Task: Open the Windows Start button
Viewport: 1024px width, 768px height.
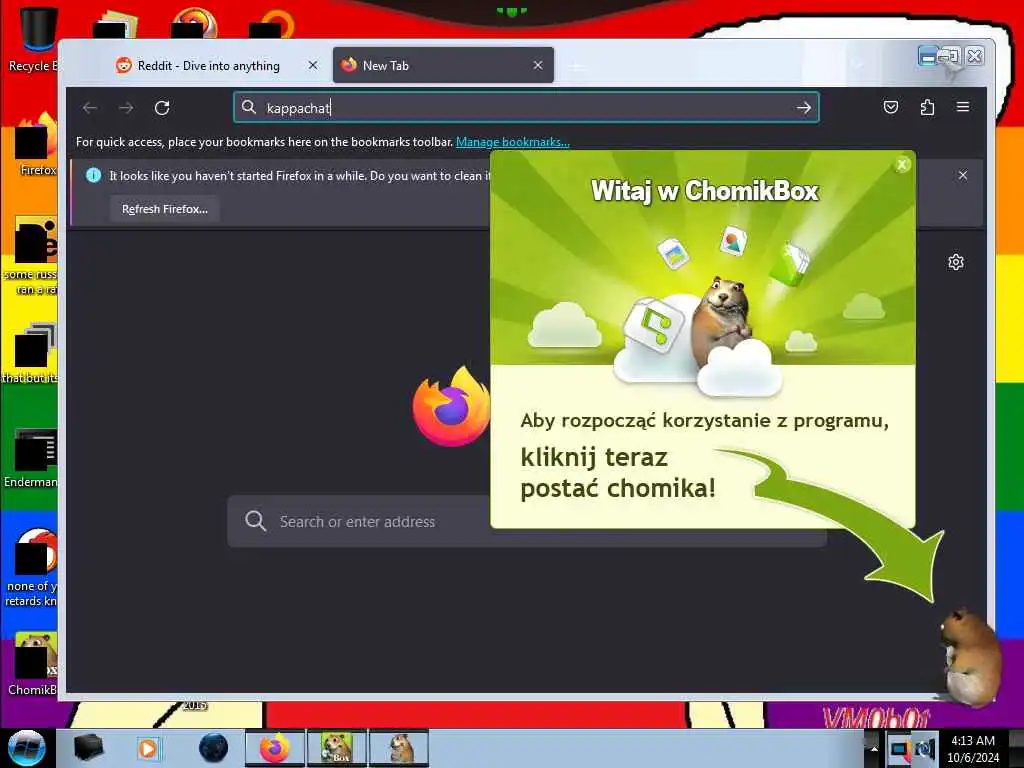Action: (x=26, y=748)
